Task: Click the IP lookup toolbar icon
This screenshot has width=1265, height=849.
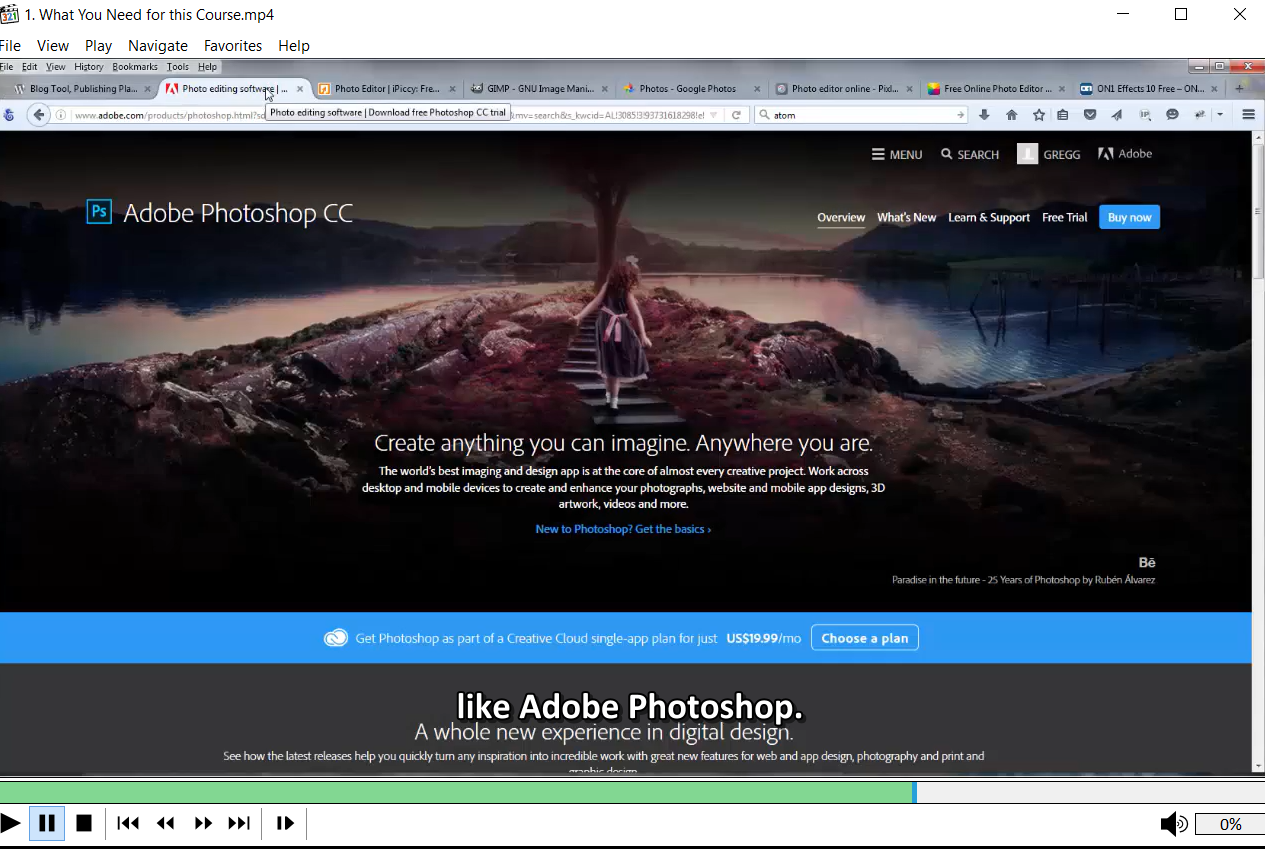Action: pyautogui.click(x=1145, y=115)
